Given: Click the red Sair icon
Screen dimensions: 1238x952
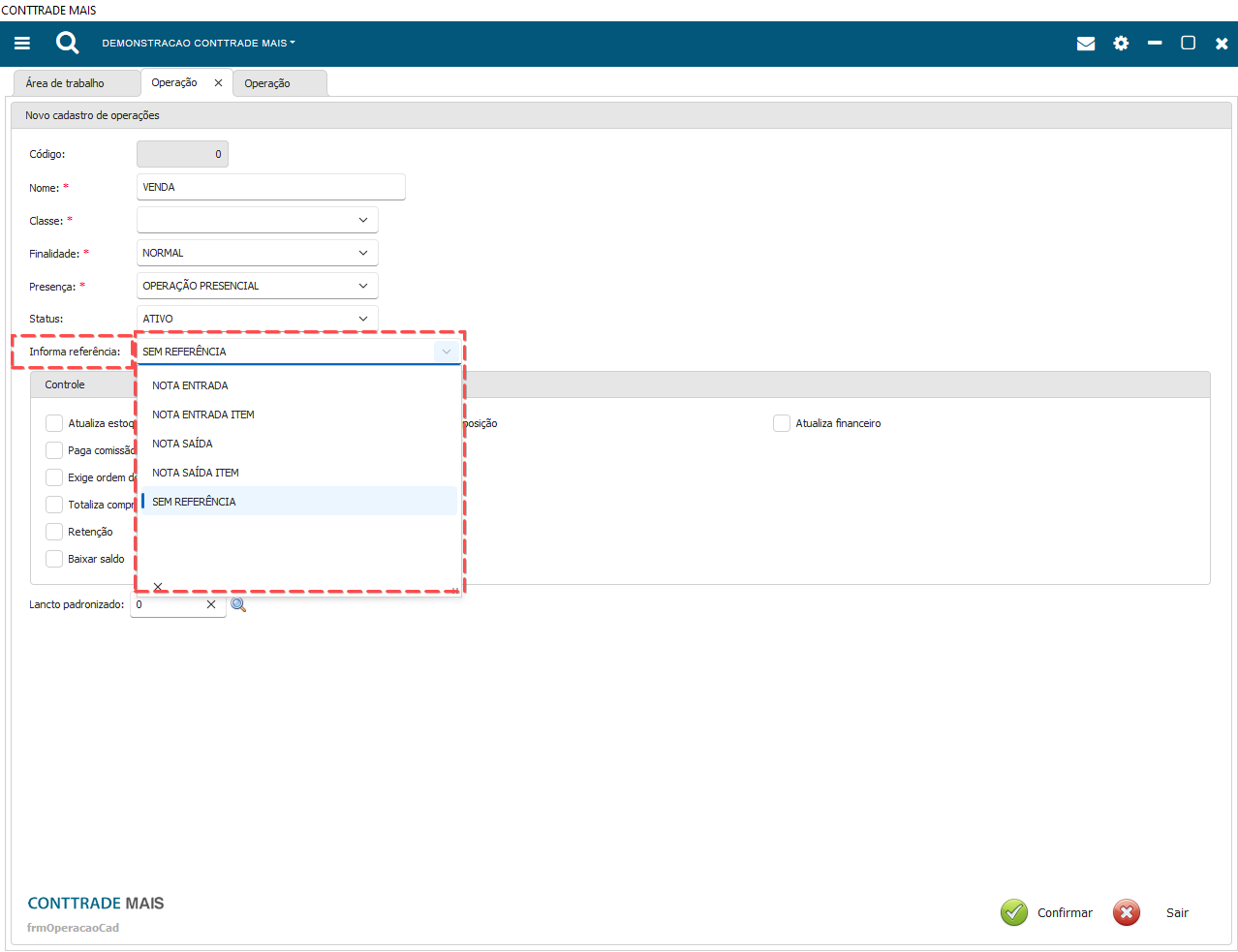Looking at the screenshot, I should (x=1127, y=912).
